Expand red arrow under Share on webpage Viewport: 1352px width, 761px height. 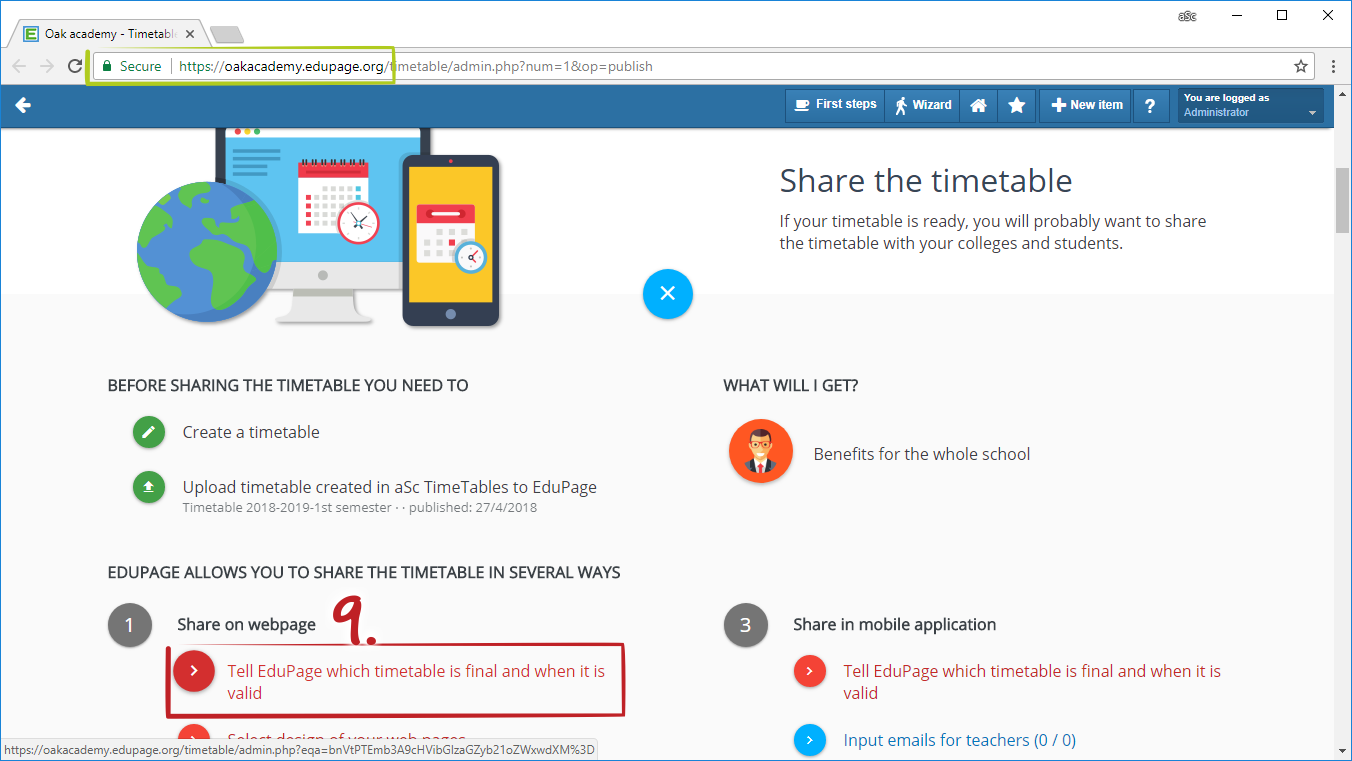pos(194,671)
